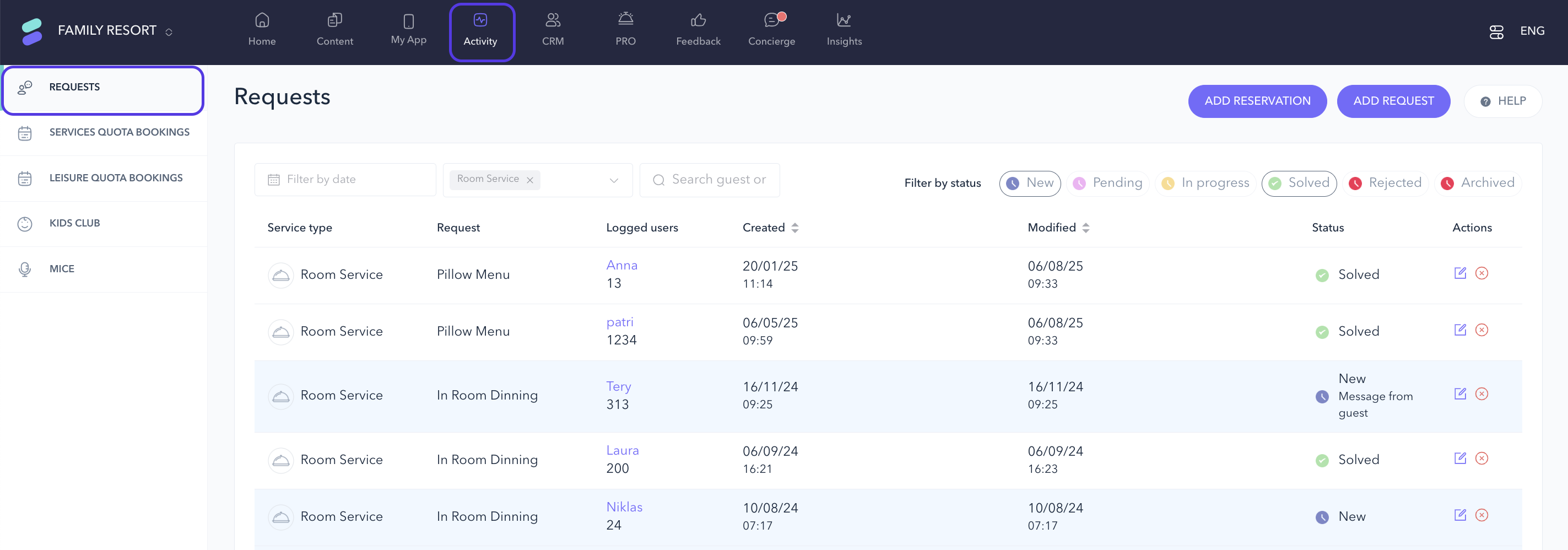The image size is (1568, 550).
Task: Go to My App section
Action: pos(408,30)
